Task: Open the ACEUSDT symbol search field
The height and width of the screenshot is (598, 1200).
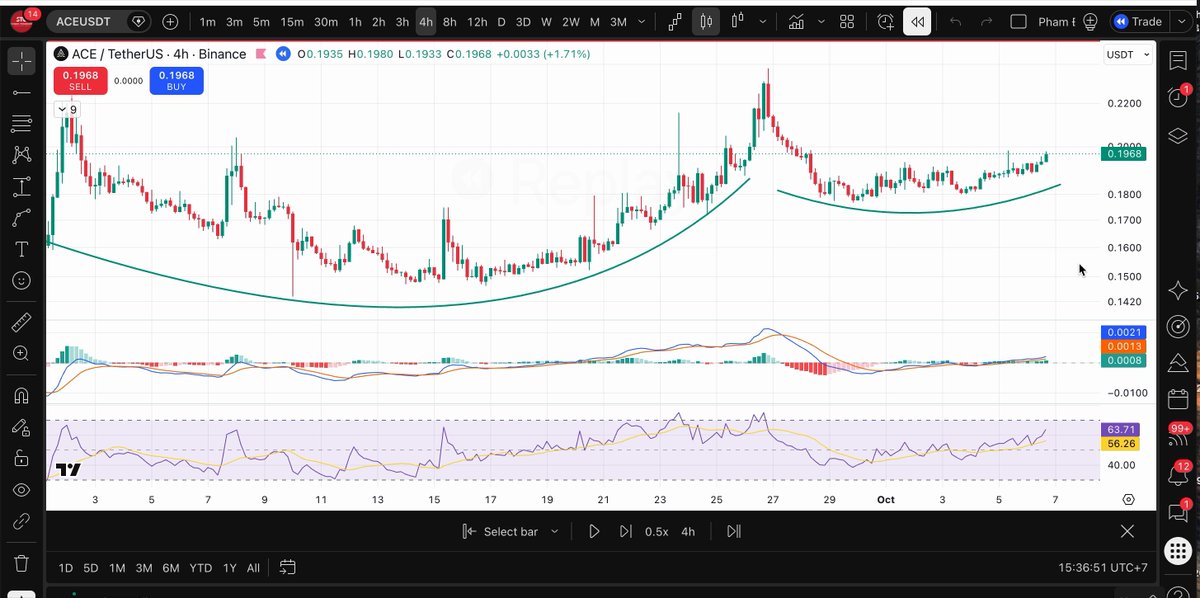Action: [x=82, y=21]
